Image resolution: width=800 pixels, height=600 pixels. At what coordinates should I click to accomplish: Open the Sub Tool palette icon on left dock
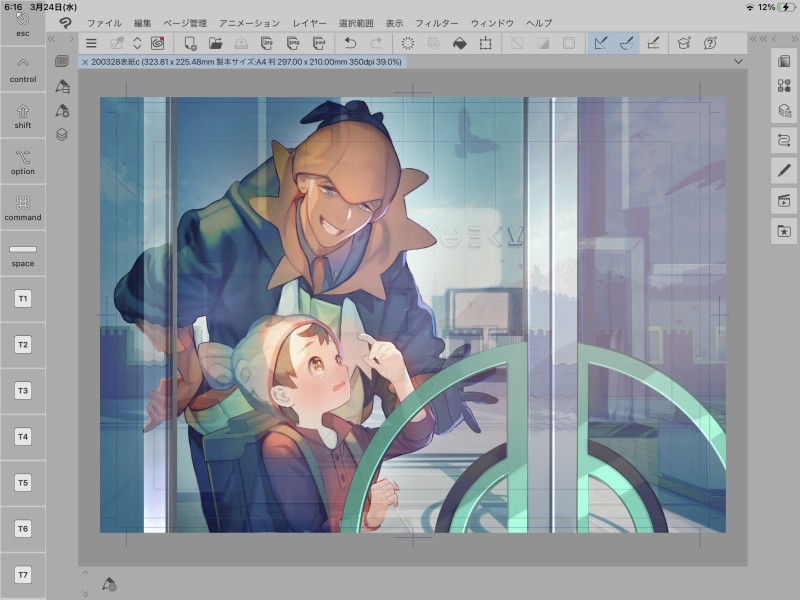pos(62,86)
